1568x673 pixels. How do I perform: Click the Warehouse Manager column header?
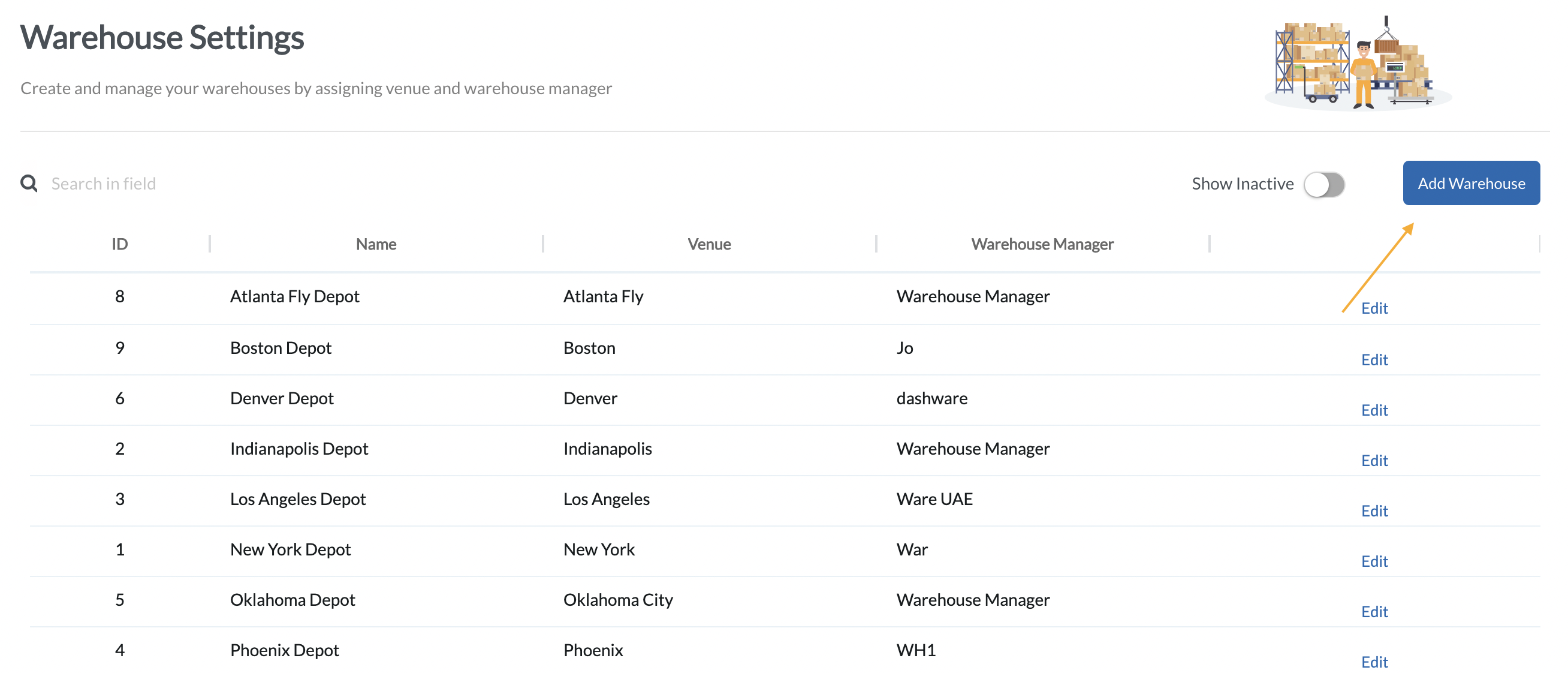pyautogui.click(x=1042, y=244)
